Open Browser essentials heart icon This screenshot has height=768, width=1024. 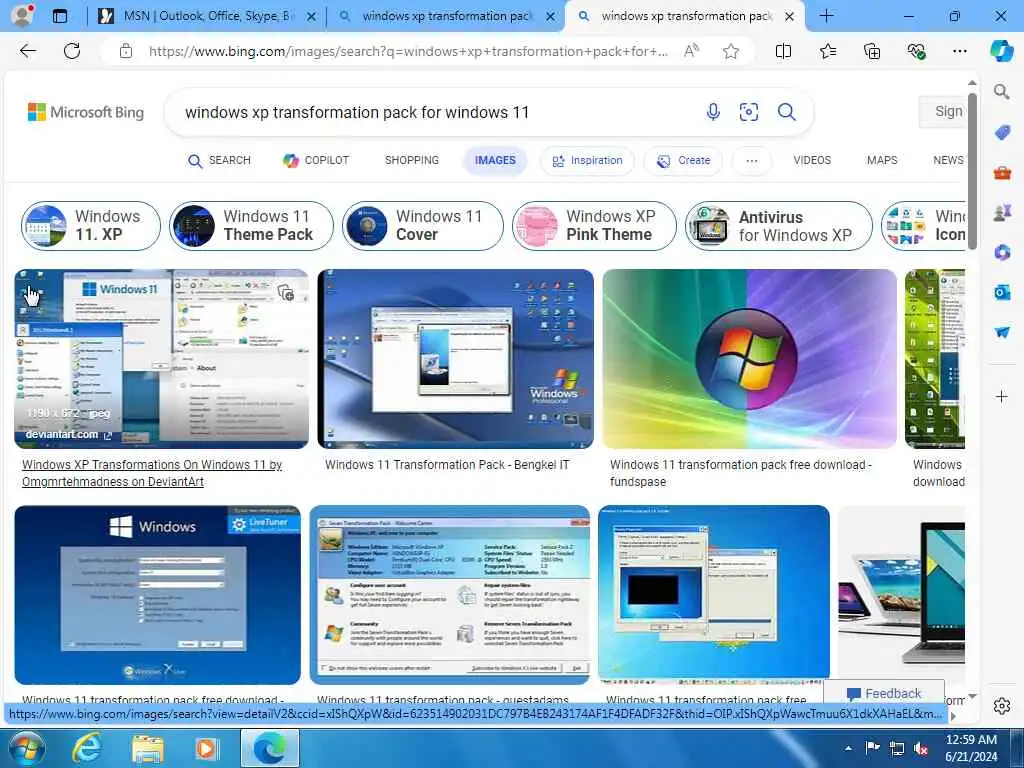pyautogui.click(x=916, y=51)
